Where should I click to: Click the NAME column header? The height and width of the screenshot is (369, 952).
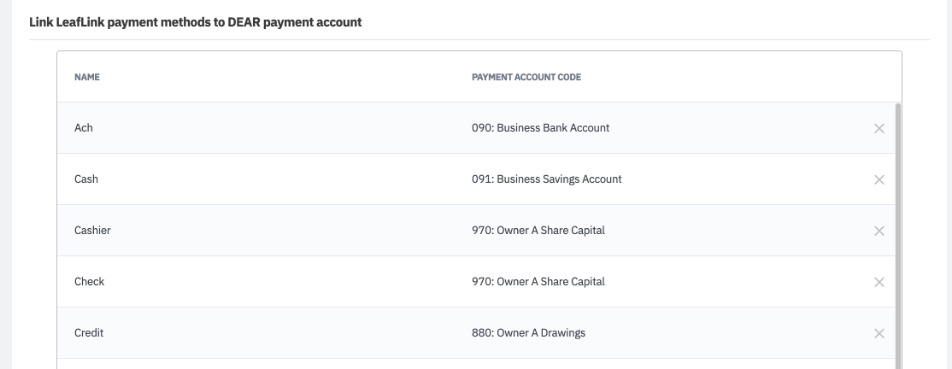click(87, 77)
